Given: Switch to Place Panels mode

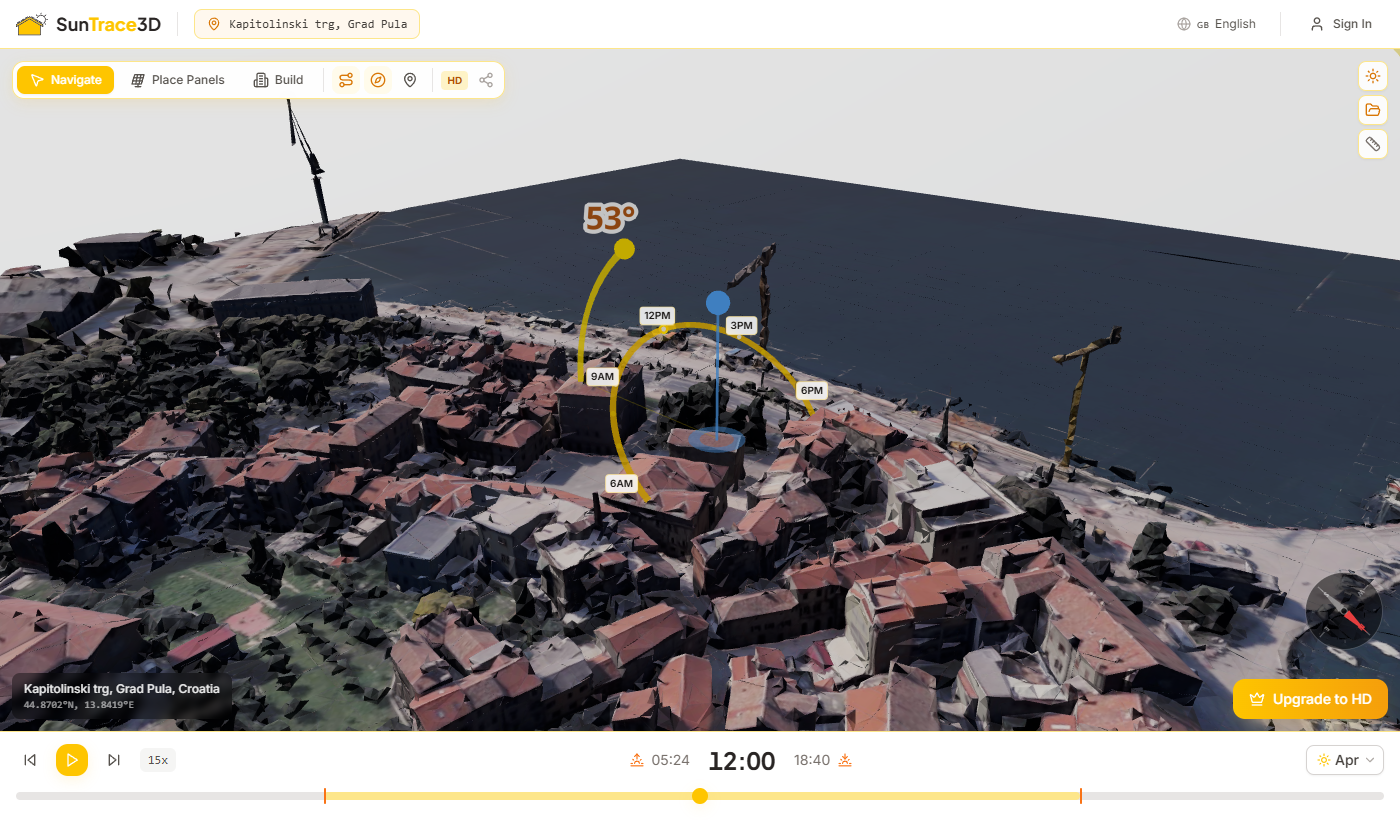Looking at the screenshot, I should coord(177,79).
